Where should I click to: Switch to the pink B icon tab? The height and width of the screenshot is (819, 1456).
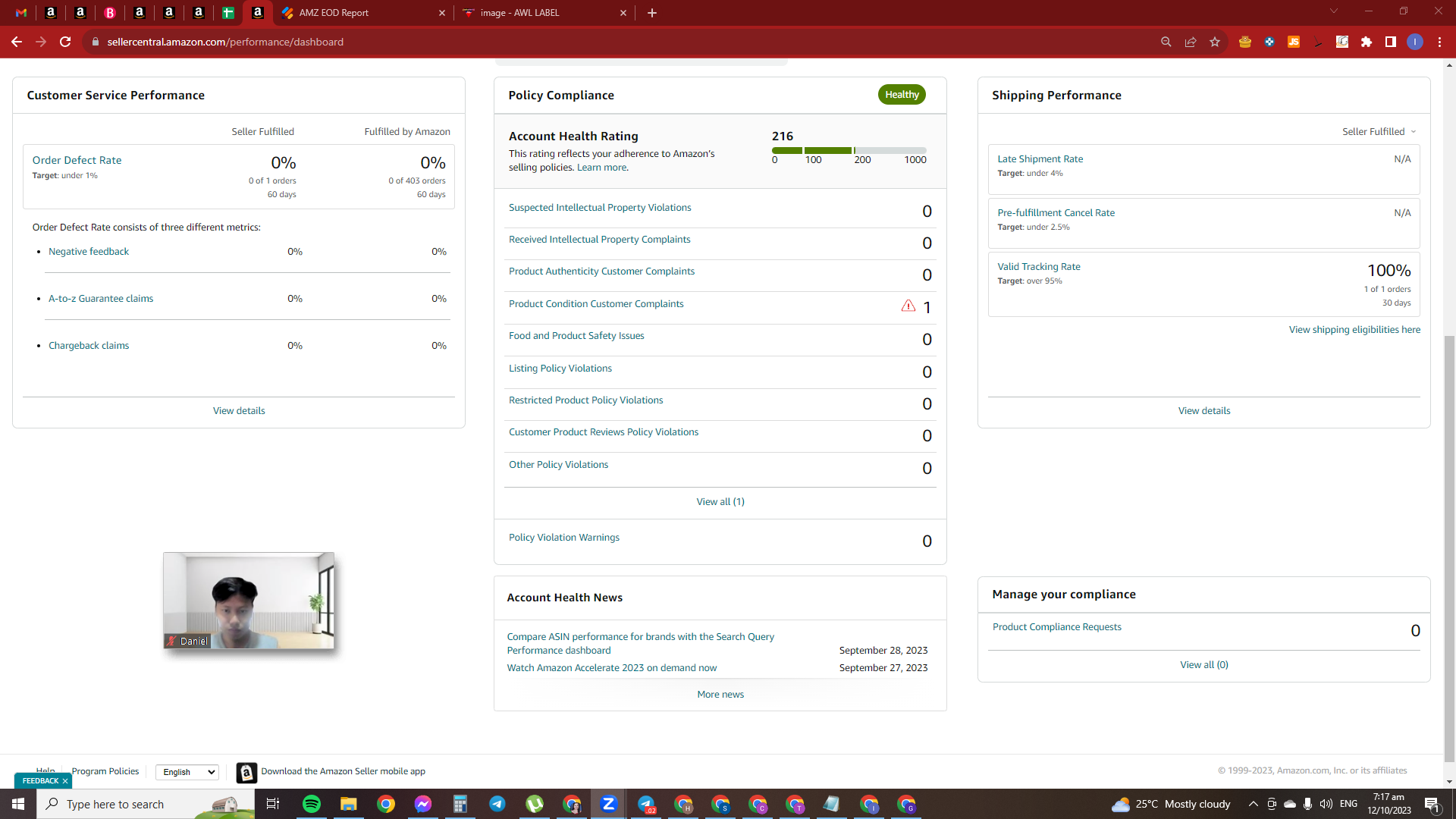pyautogui.click(x=110, y=13)
